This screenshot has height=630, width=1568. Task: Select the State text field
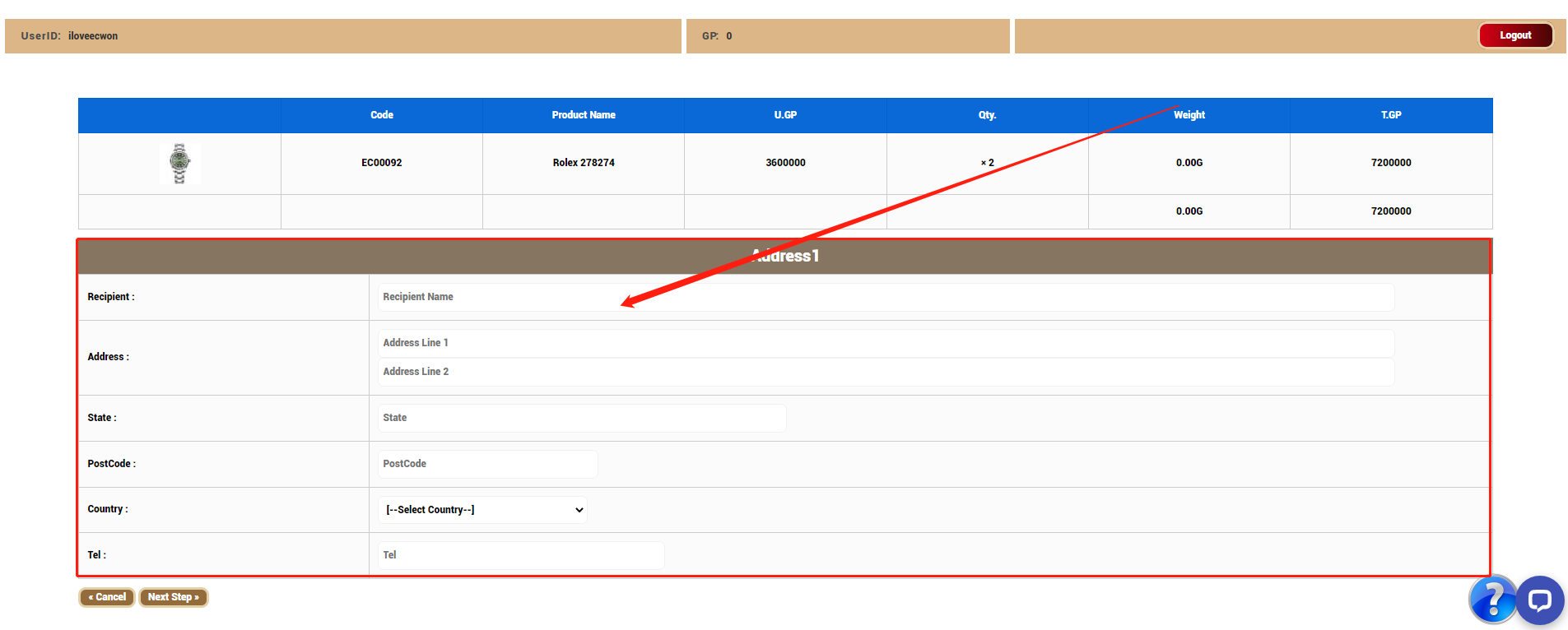tap(581, 418)
